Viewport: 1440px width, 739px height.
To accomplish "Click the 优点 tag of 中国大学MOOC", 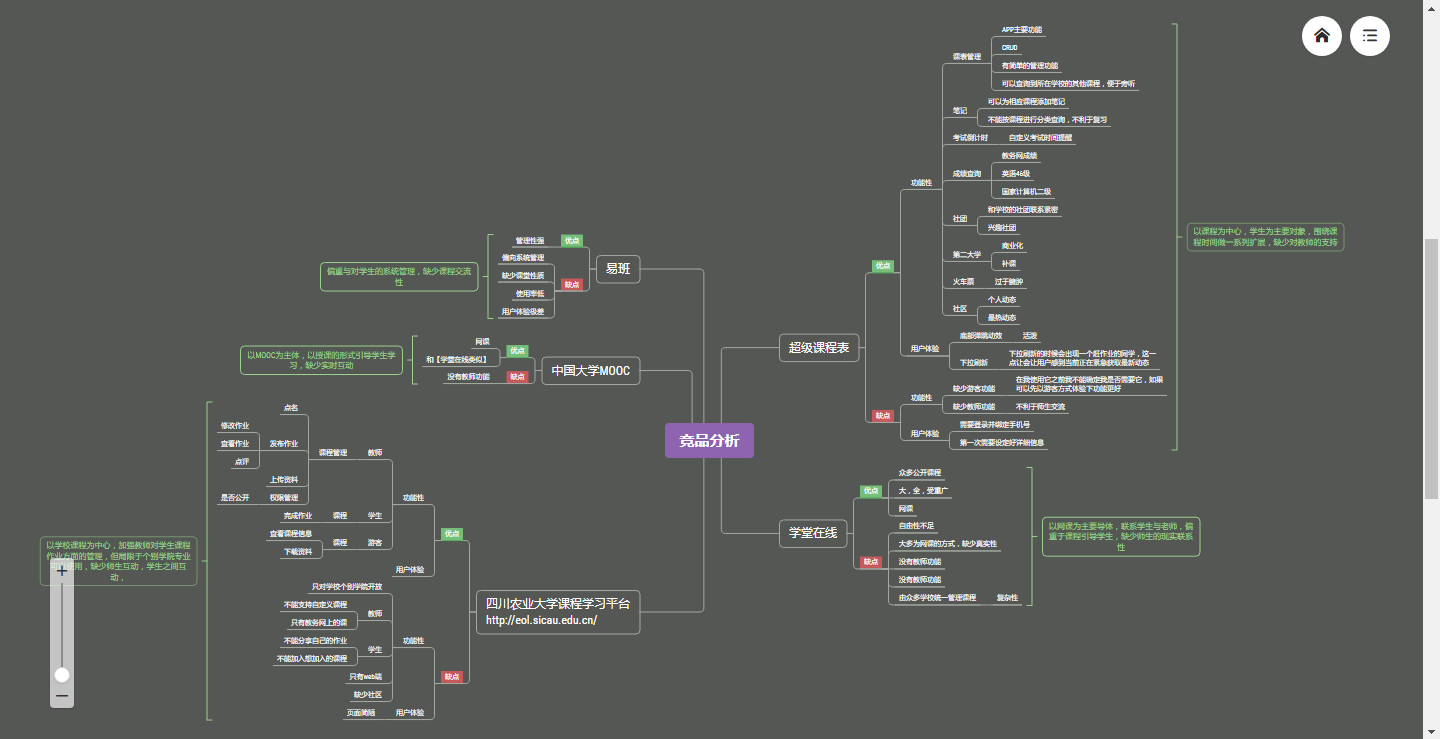I will click(517, 351).
